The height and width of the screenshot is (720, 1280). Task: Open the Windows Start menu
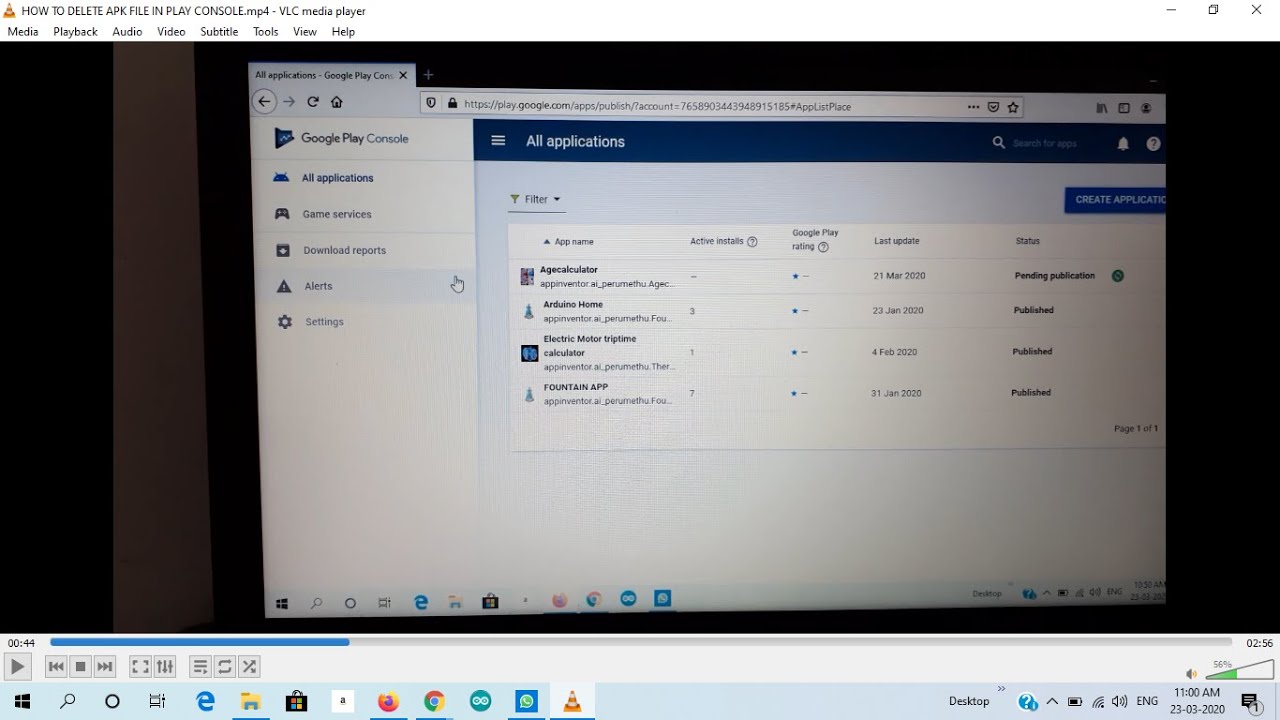[22, 701]
